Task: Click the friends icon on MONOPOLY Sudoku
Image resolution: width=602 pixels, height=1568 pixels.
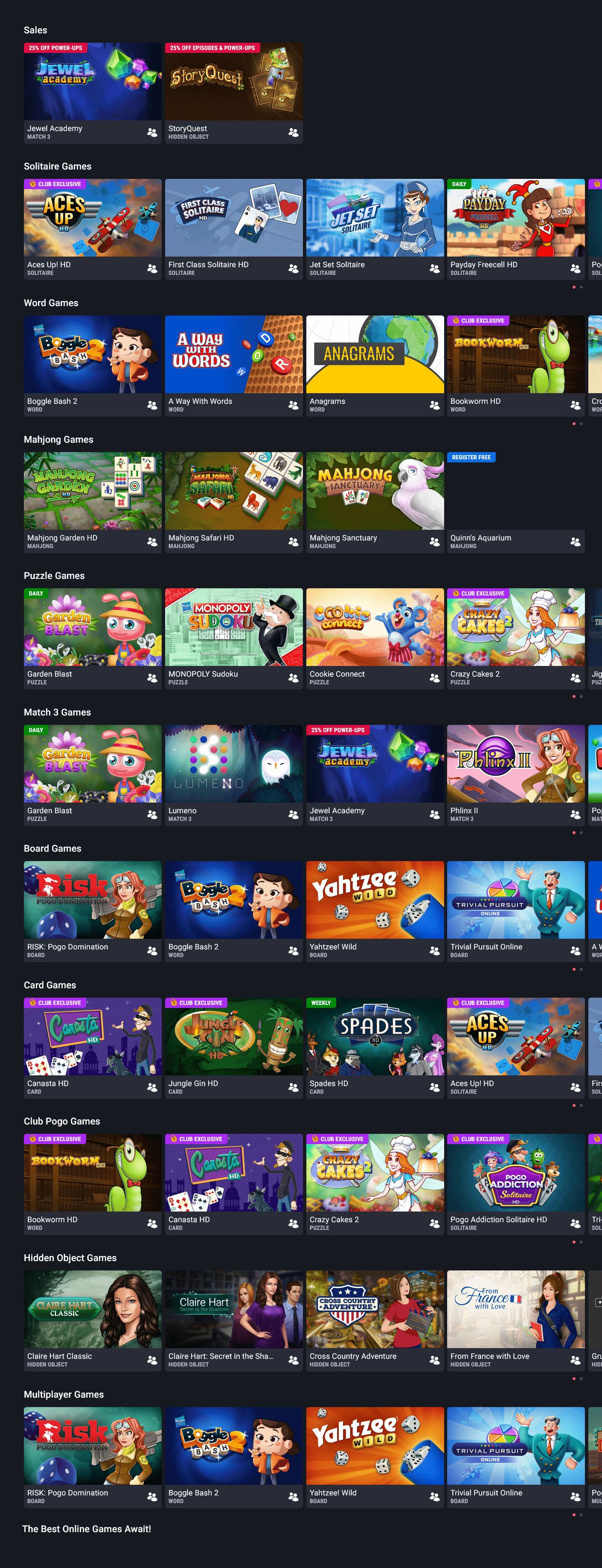Action: point(293,677)
